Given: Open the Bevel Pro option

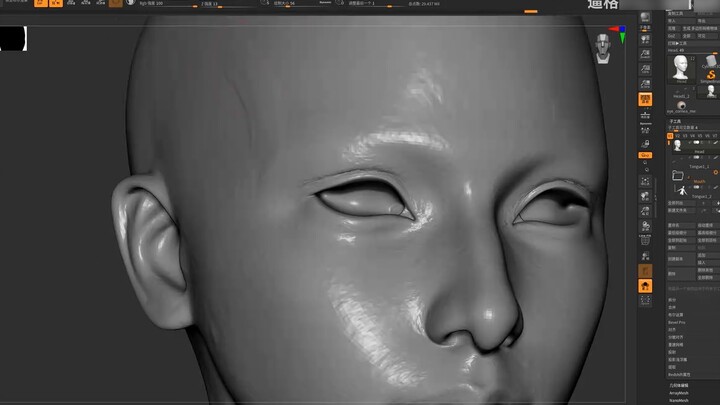Looking at the screenshot, I should (678, 322).
